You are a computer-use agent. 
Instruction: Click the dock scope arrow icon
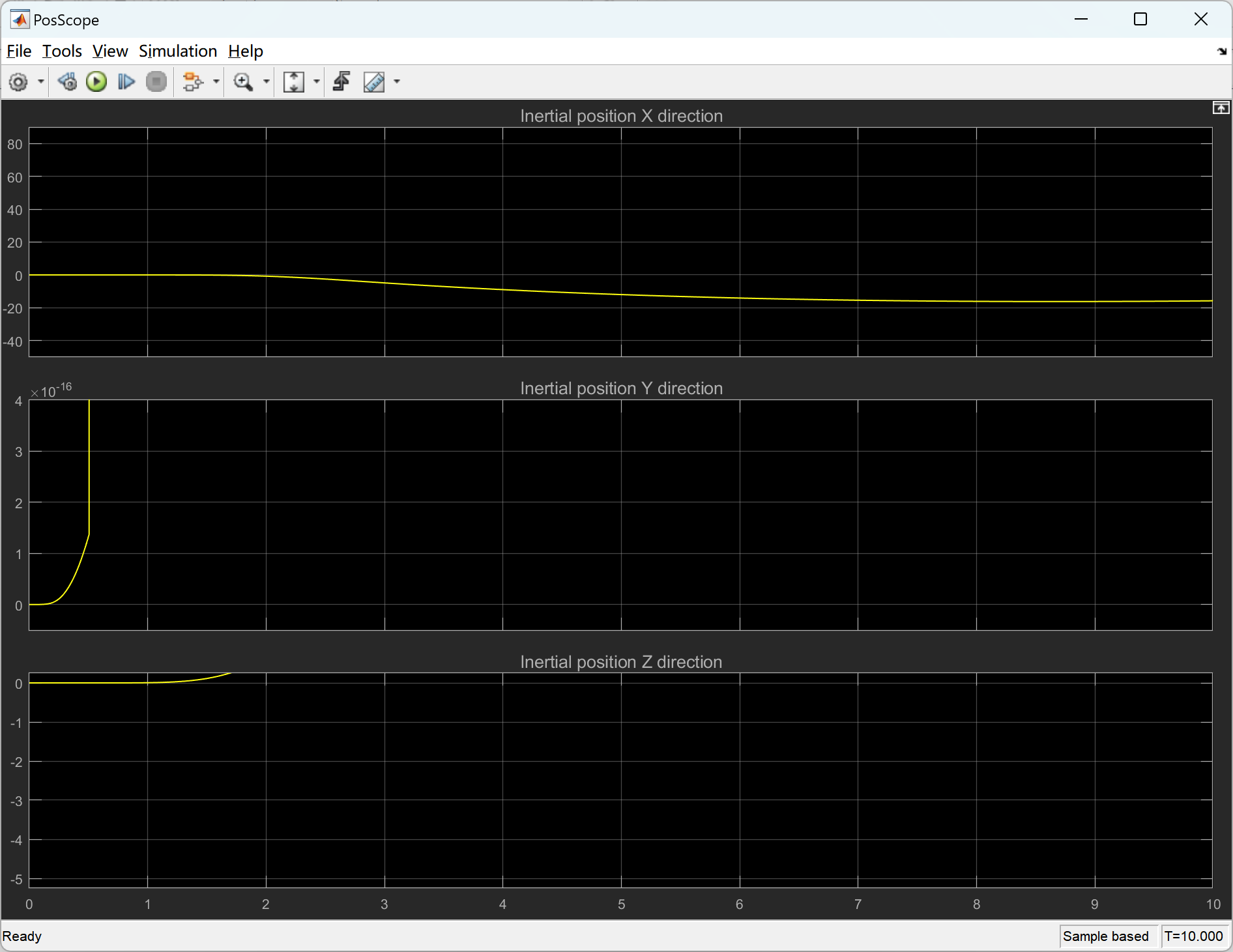(x=1222, y=51)
